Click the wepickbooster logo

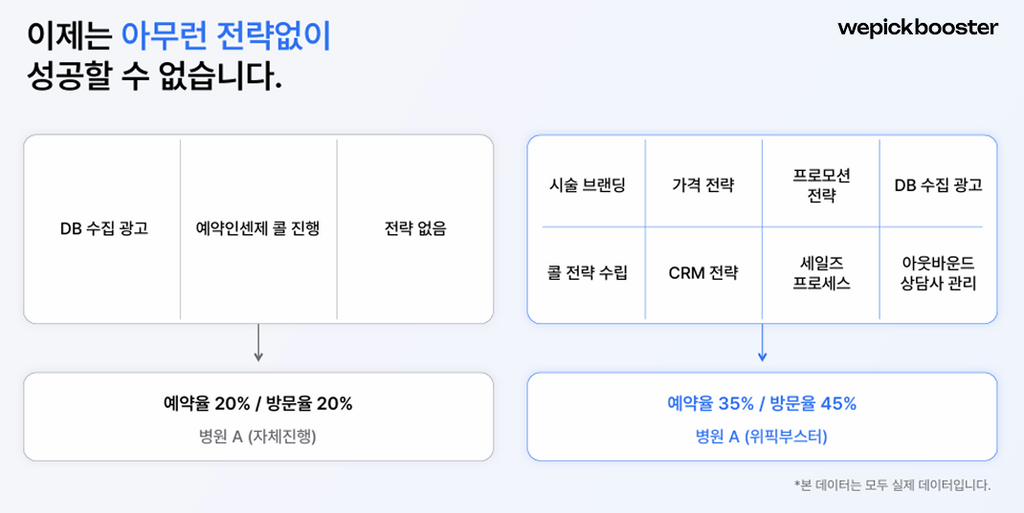coord(918,27)
